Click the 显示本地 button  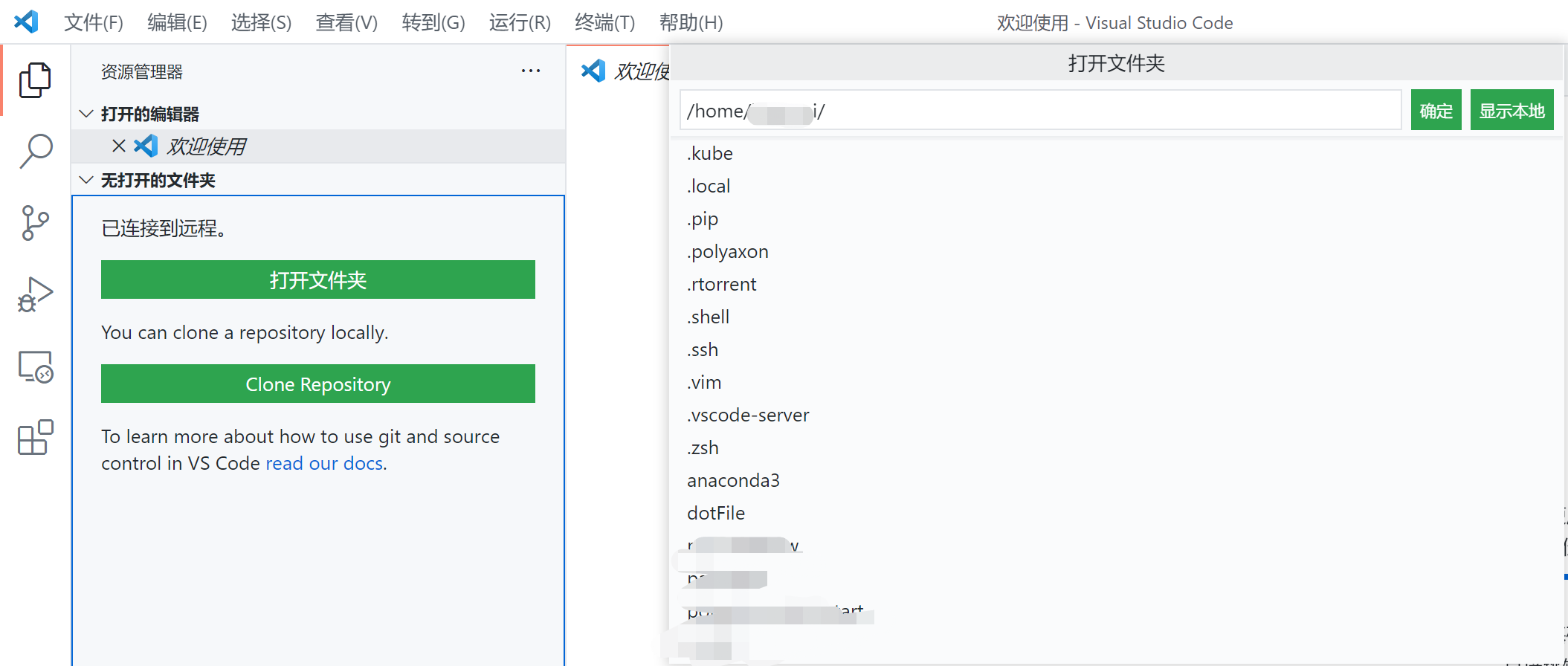1511,110
